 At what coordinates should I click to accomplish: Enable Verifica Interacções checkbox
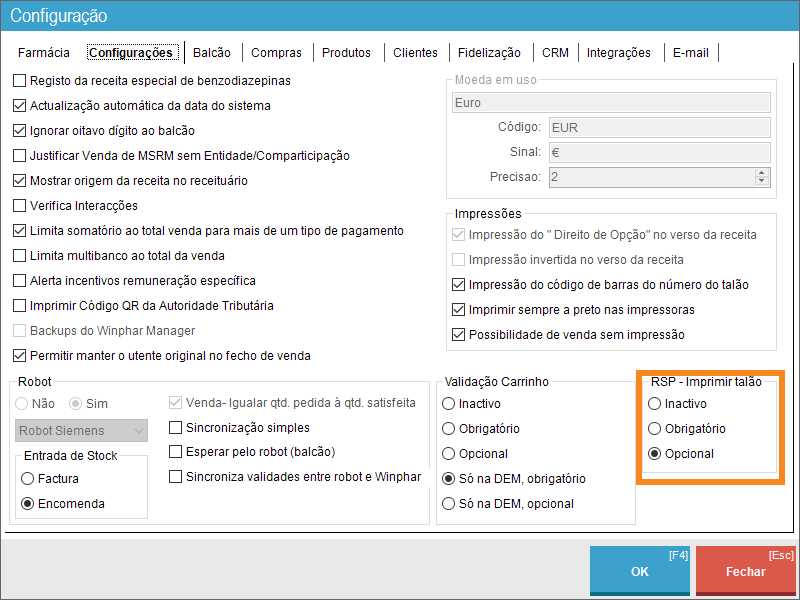pyautogui.click(x=20, y=205)
